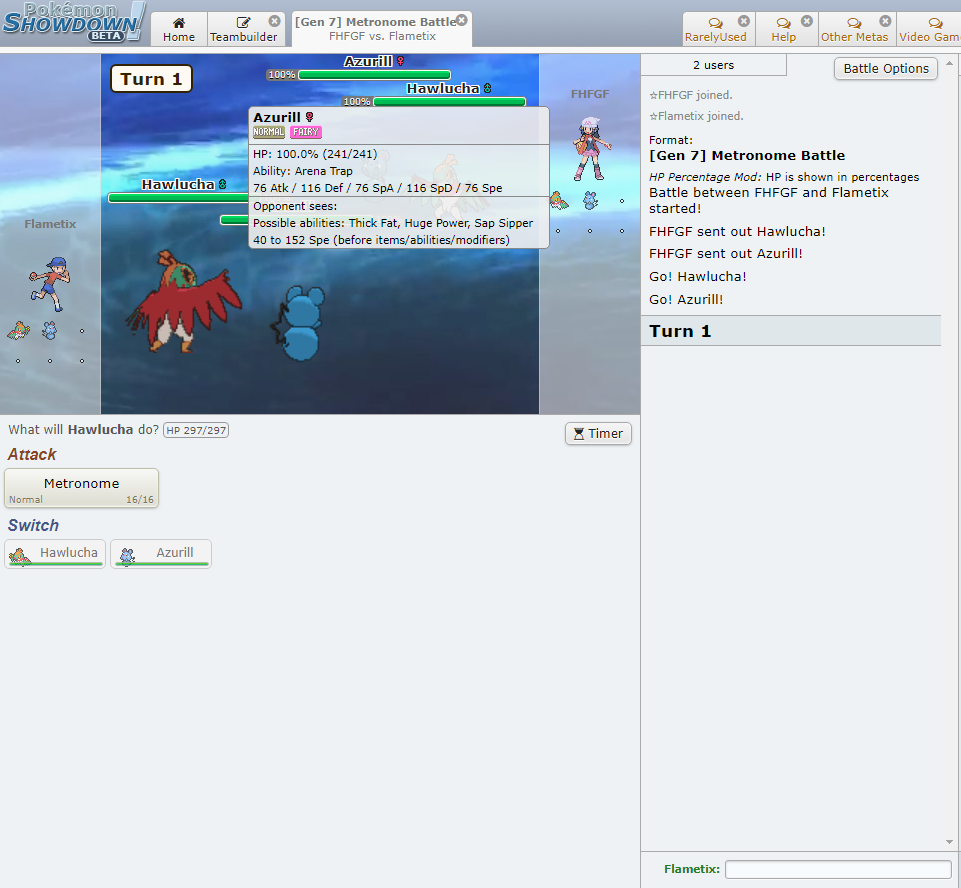Viewport: 961px width, 888px height.
Task: Focus the chat message input field
Action: point(838,869)
